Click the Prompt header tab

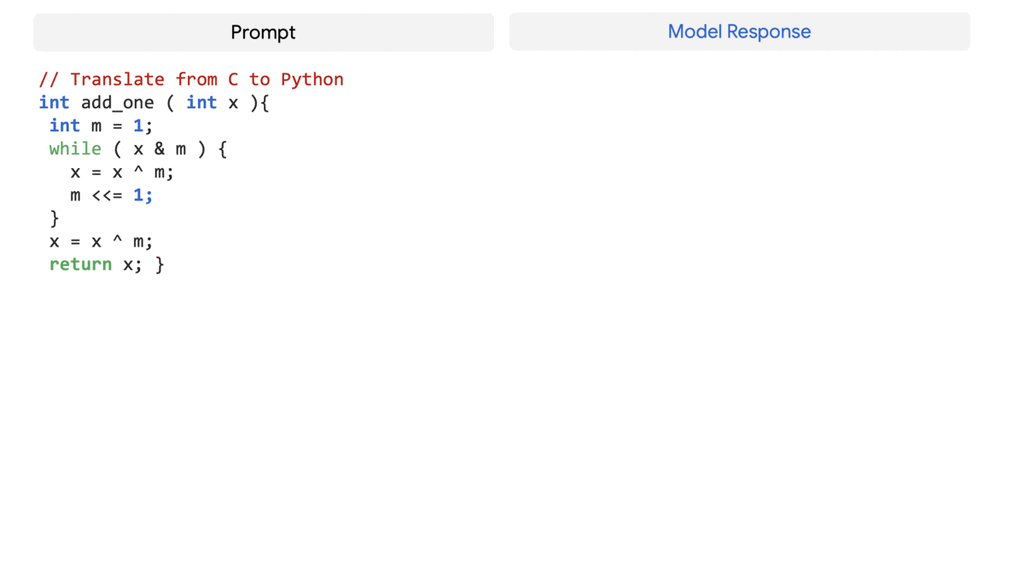263,32
